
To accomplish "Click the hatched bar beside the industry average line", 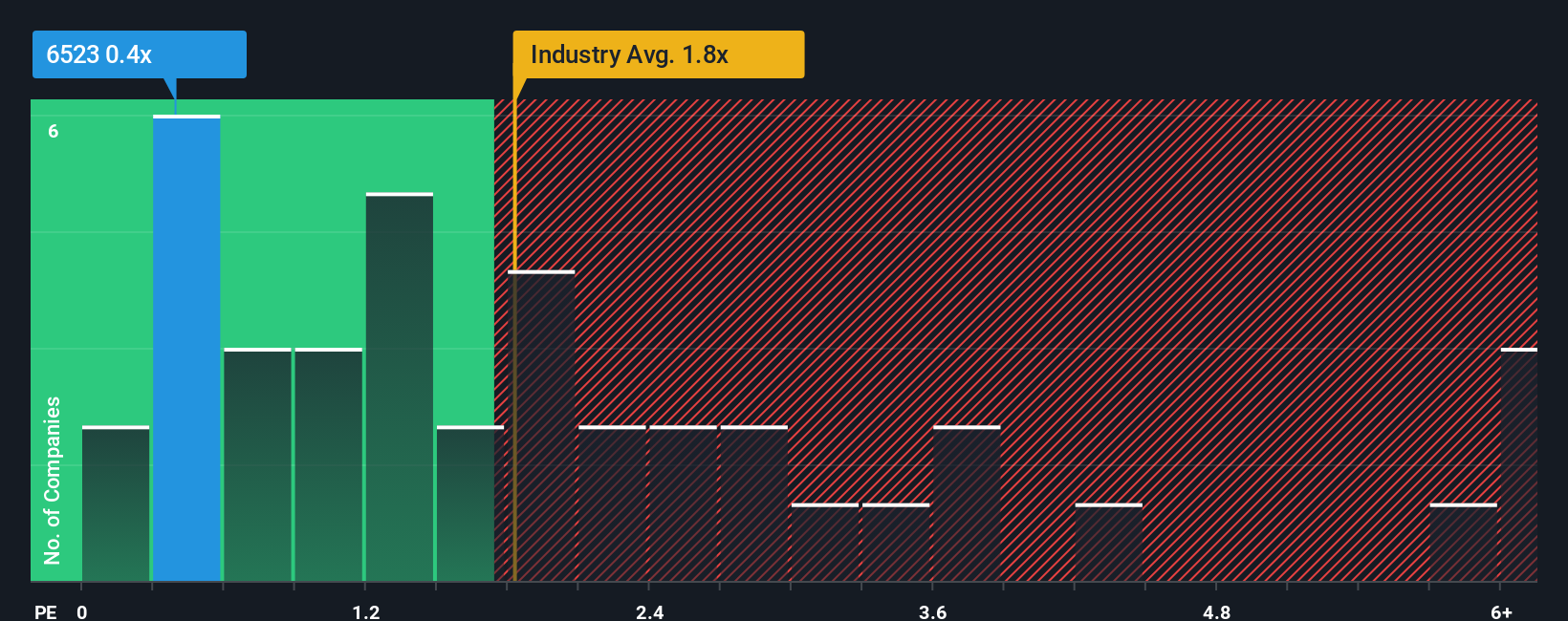I will click(541, 426).
